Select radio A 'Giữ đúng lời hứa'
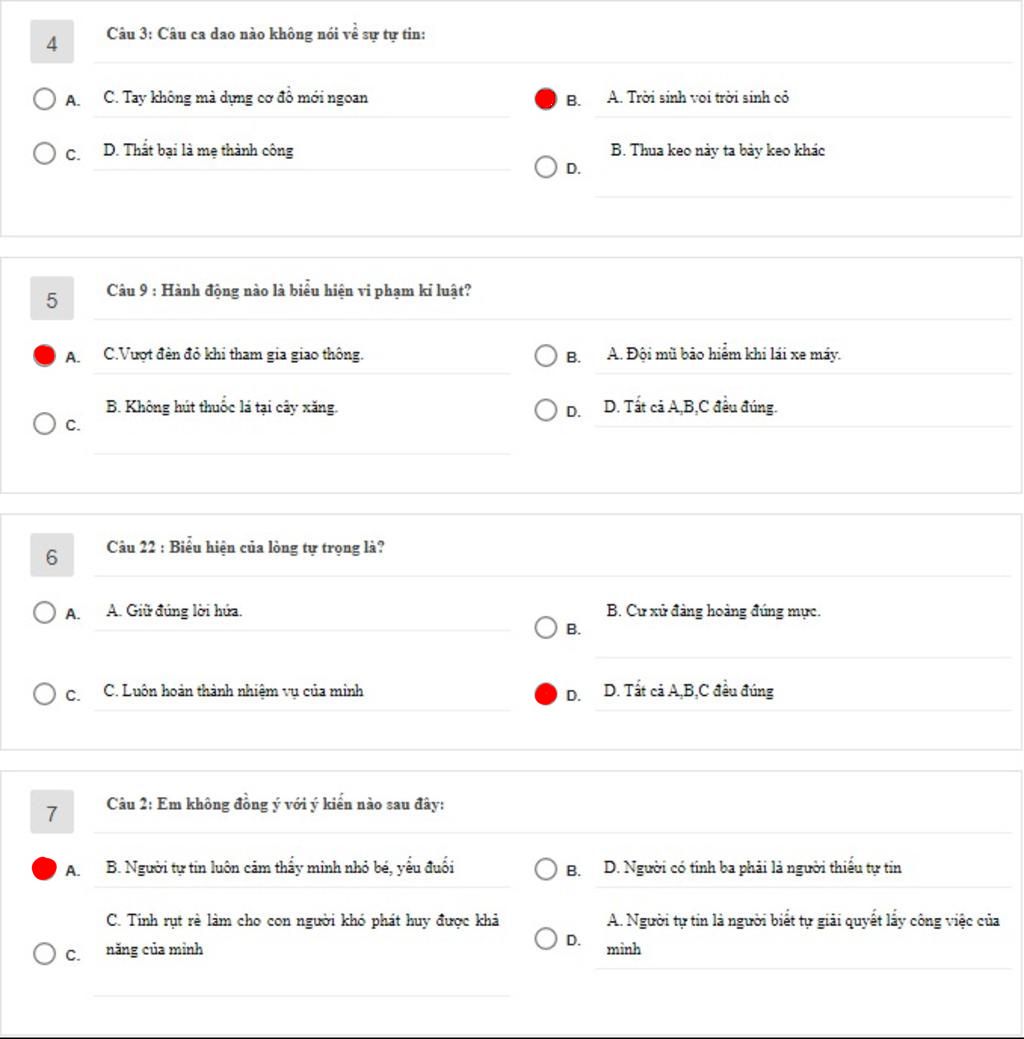The width and height of the screenshot is (1024, 1039). click(x=44, y=613)
